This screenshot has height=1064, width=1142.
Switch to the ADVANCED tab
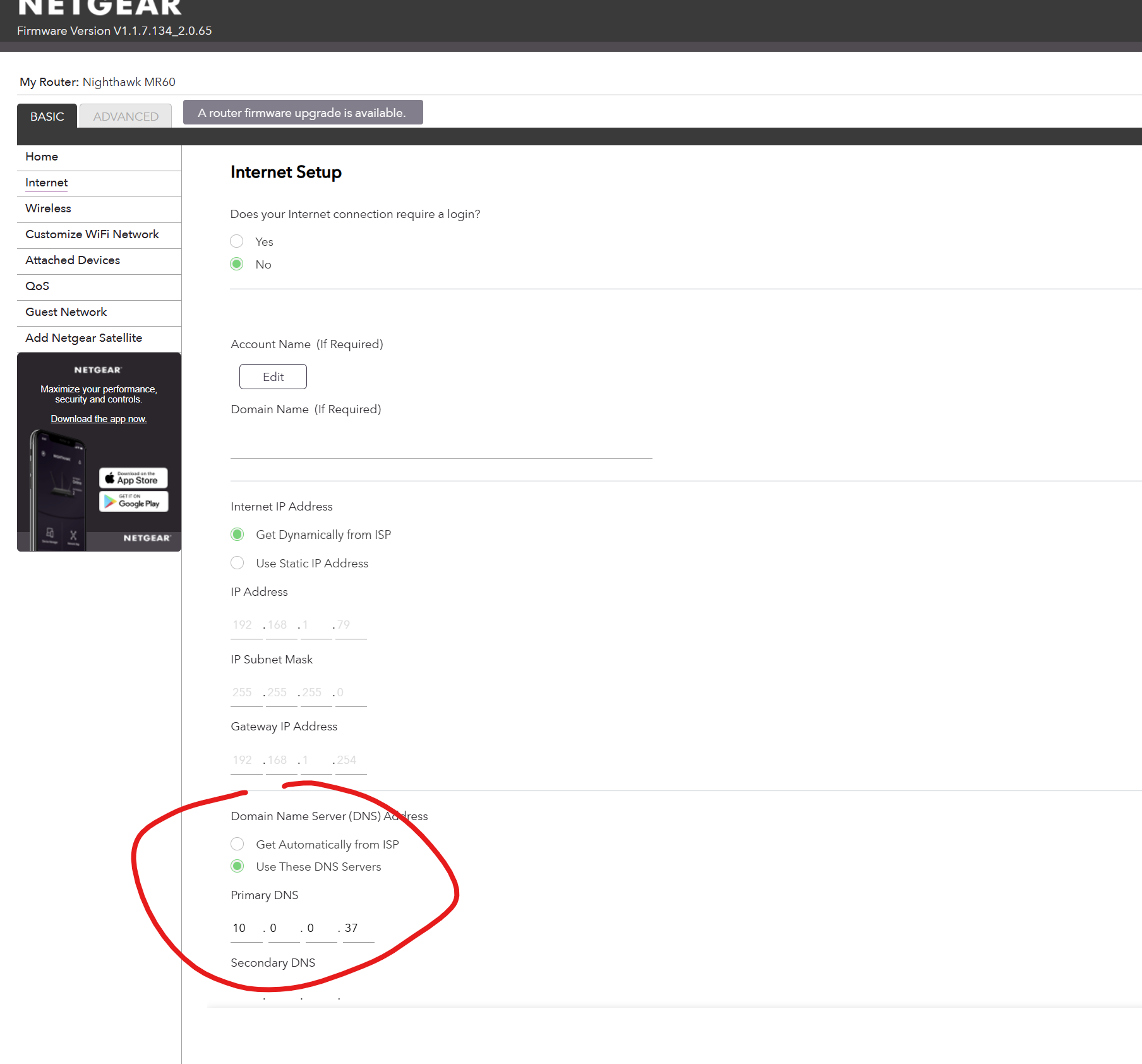[x=126, y=116]
